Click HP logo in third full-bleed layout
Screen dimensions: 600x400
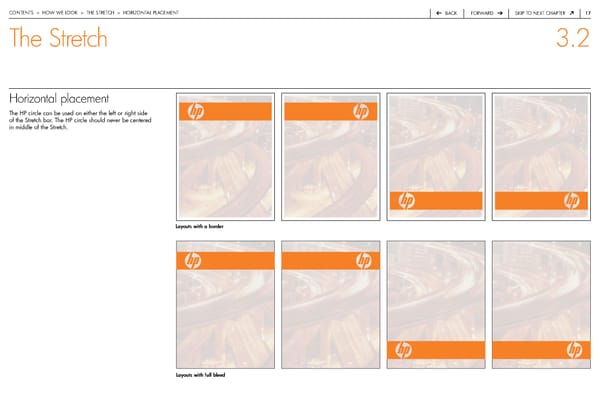[405, 350]
